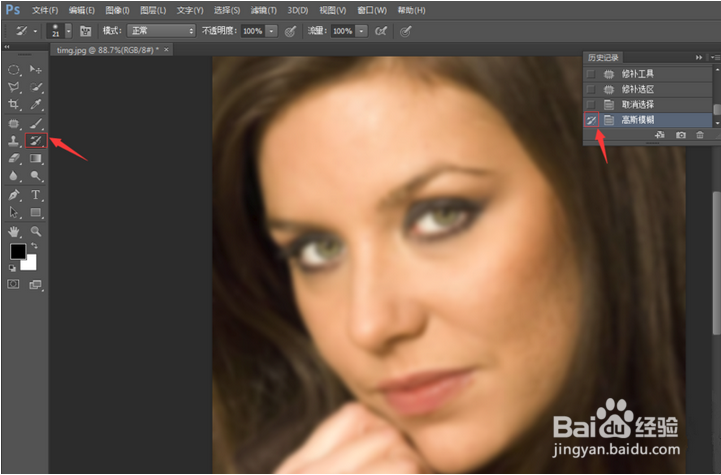Set history brush source for 取消选择
This screenshot has width=721, height=475.
pos(591,105)
